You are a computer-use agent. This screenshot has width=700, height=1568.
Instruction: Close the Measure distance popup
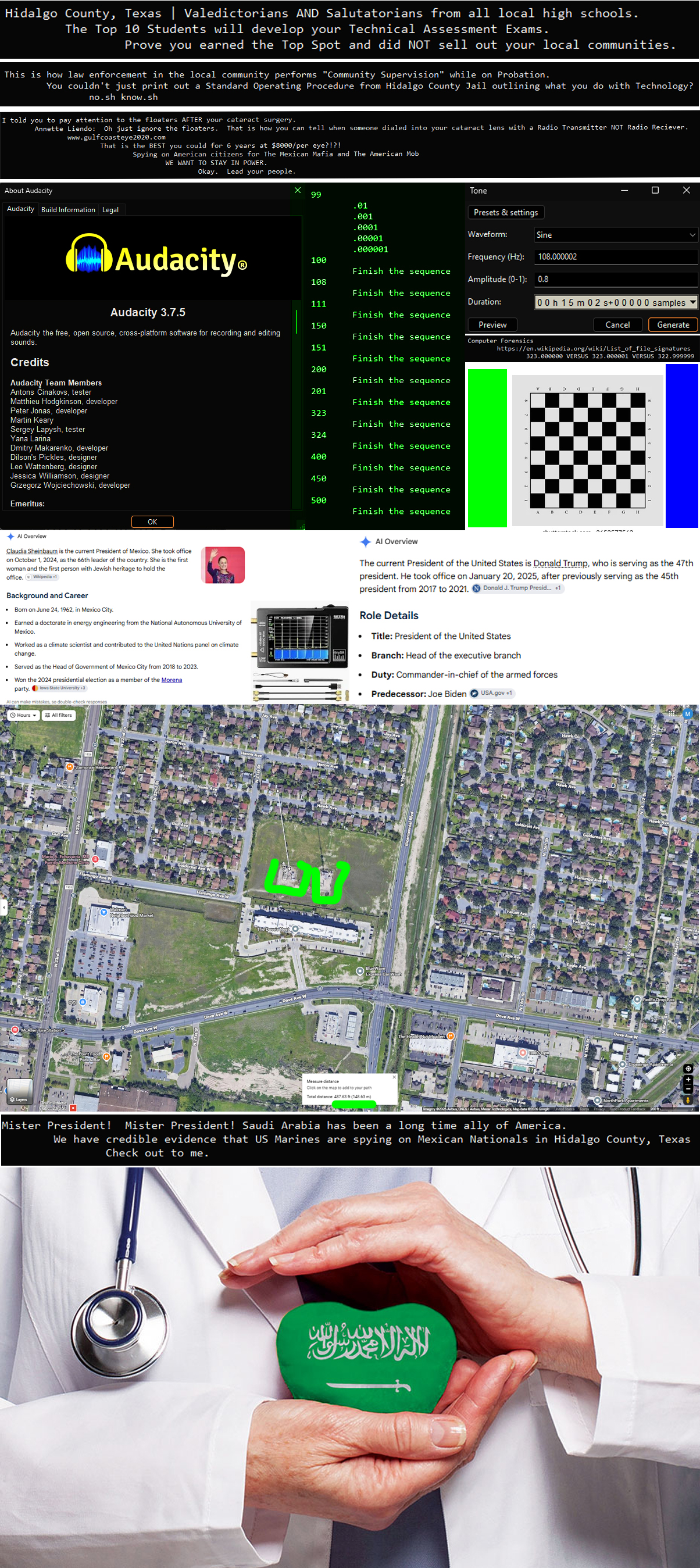(394, 1077)
